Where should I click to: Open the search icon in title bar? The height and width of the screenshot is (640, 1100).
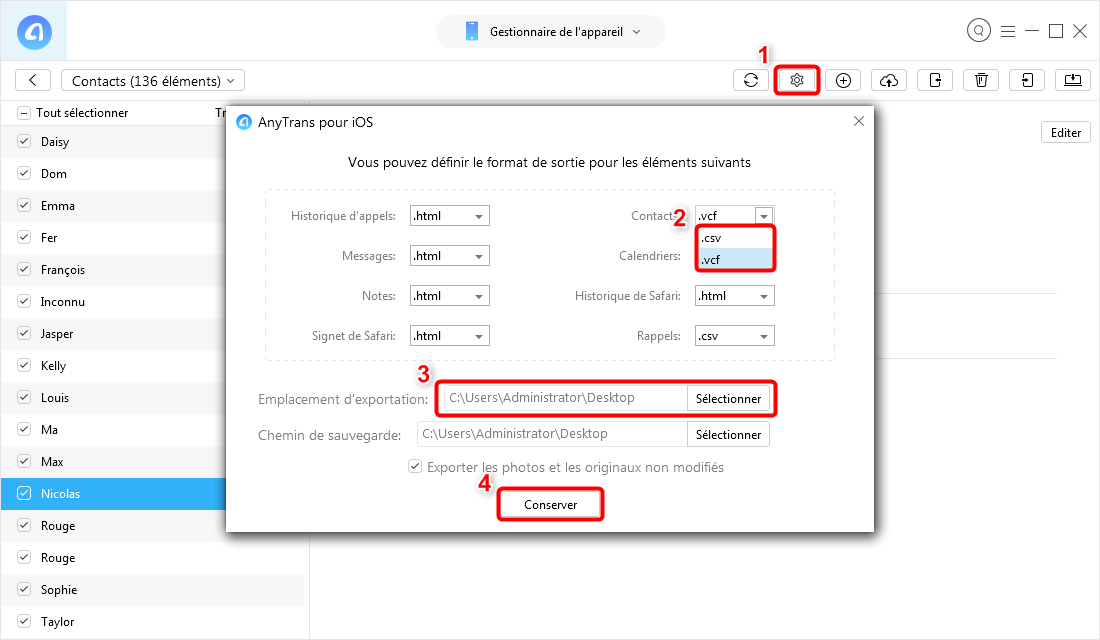coord(979,31)
